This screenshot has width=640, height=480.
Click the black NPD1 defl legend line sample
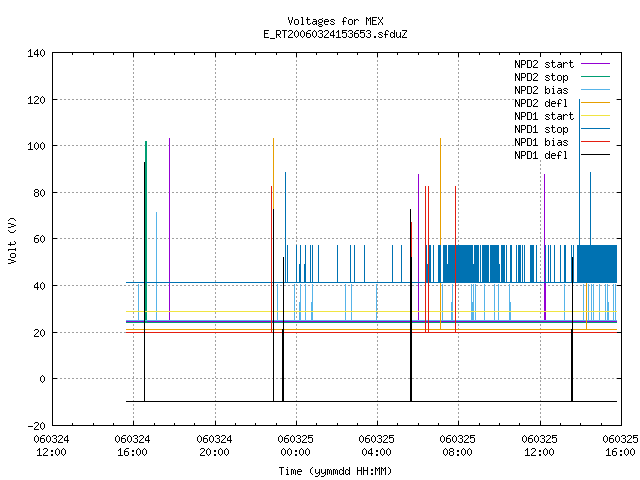(x=596, y=155)
